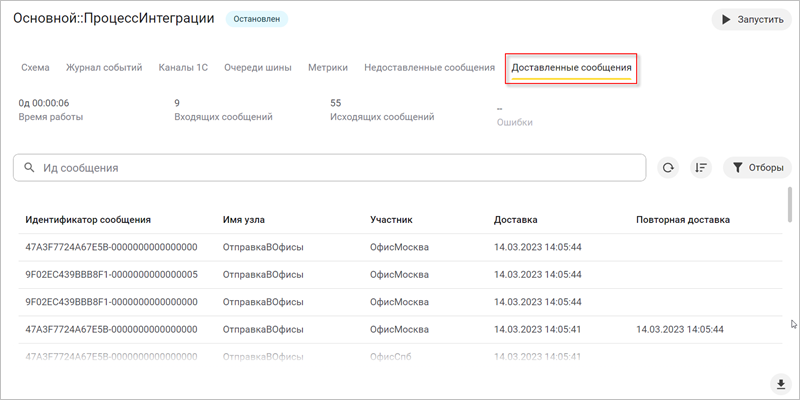Click the magnifier search icon

tap(29, 168)
